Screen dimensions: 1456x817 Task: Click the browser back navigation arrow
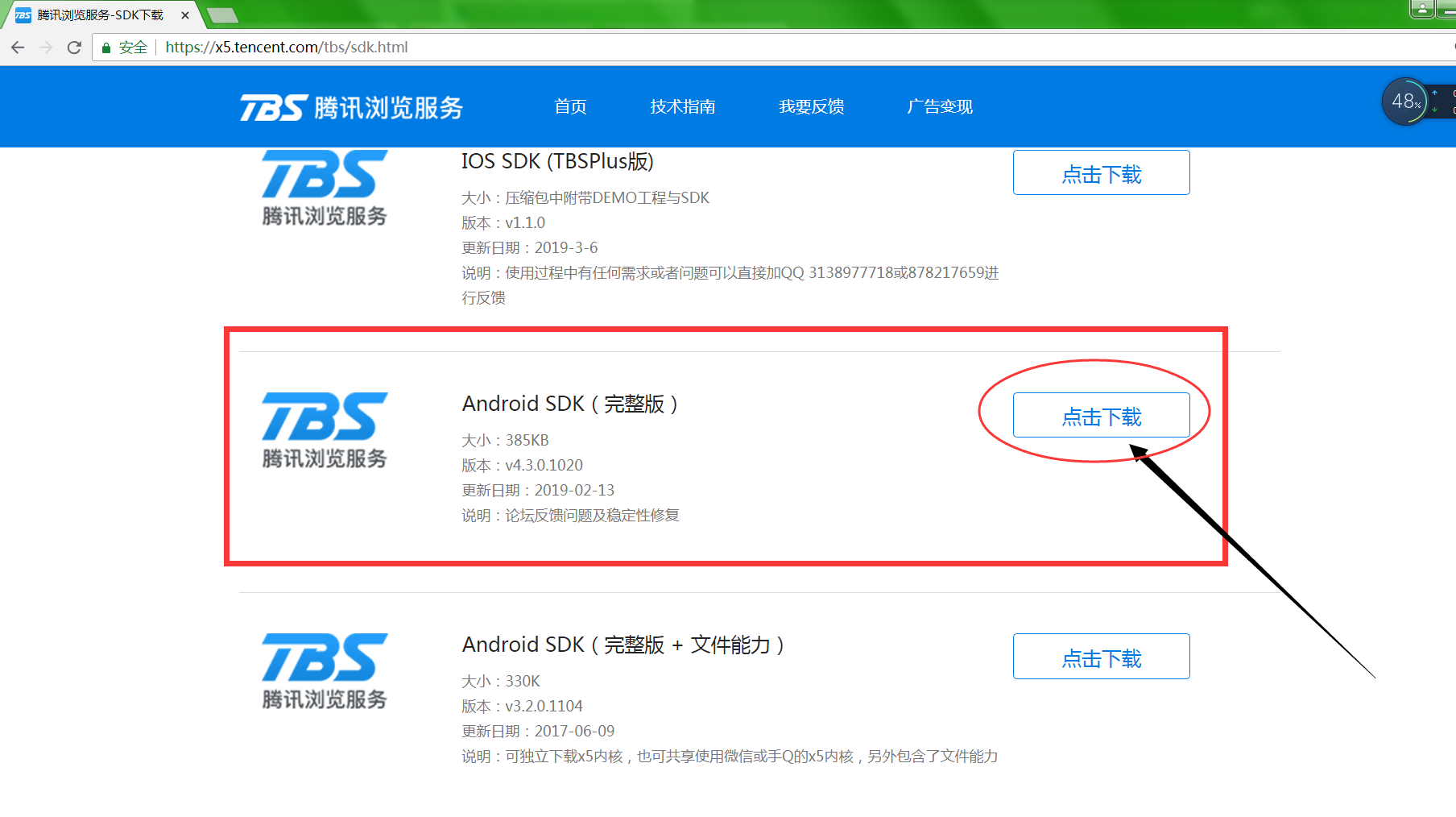pyautogui.click(x=18, y=47)
